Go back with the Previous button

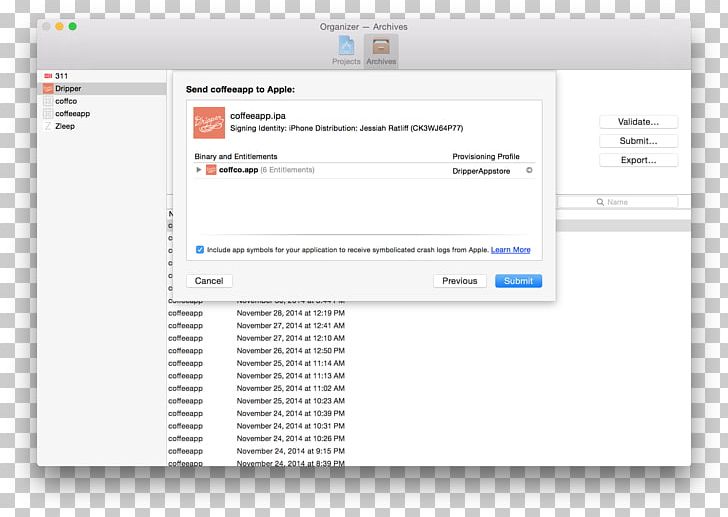click(460, 281)
